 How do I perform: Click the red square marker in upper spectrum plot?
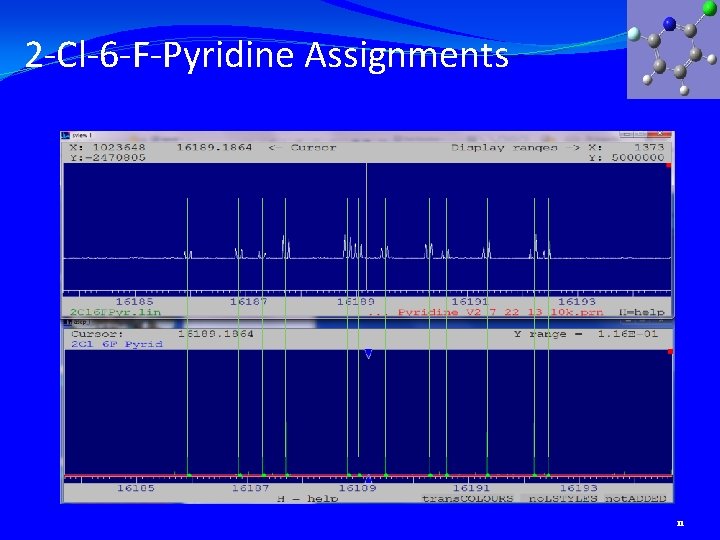[669, 165]
